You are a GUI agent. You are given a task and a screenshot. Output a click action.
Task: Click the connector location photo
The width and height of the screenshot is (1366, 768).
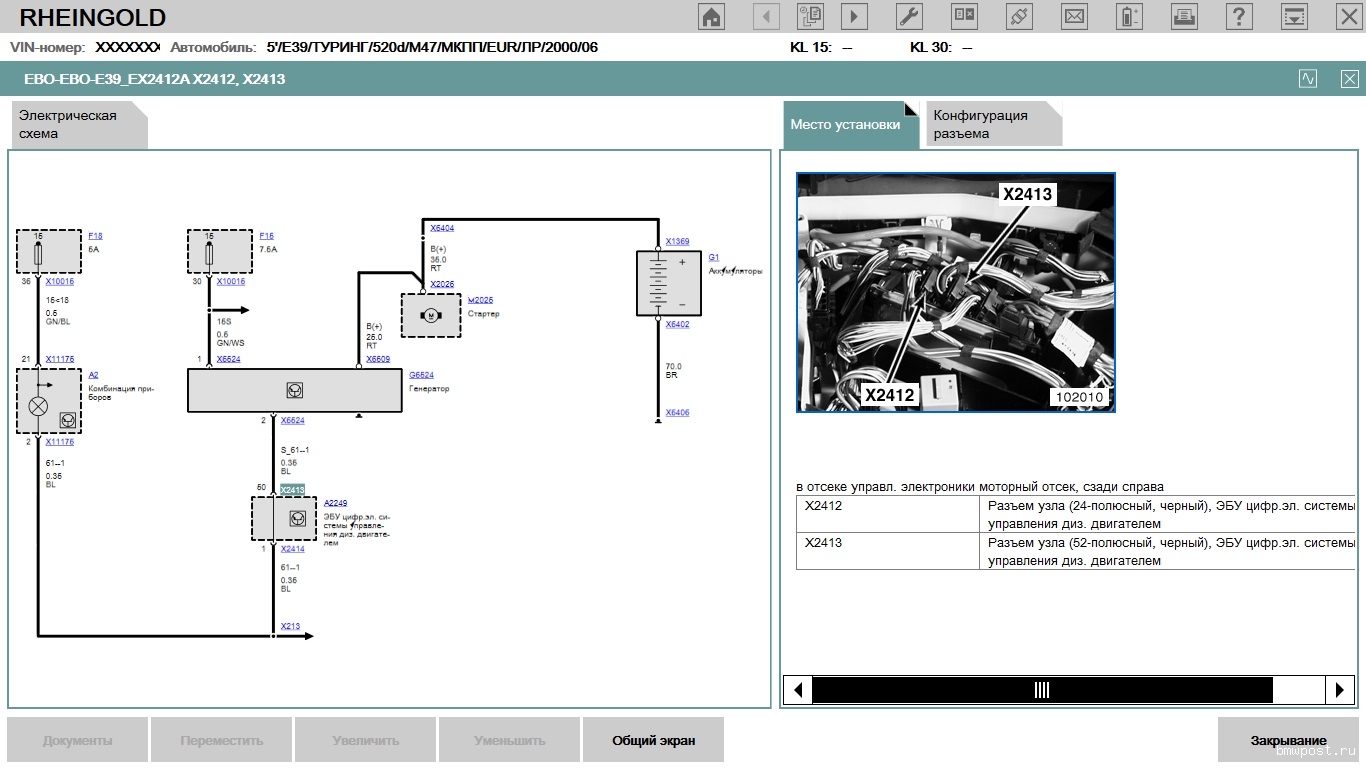pyautogui.click(x=955, y=292)
